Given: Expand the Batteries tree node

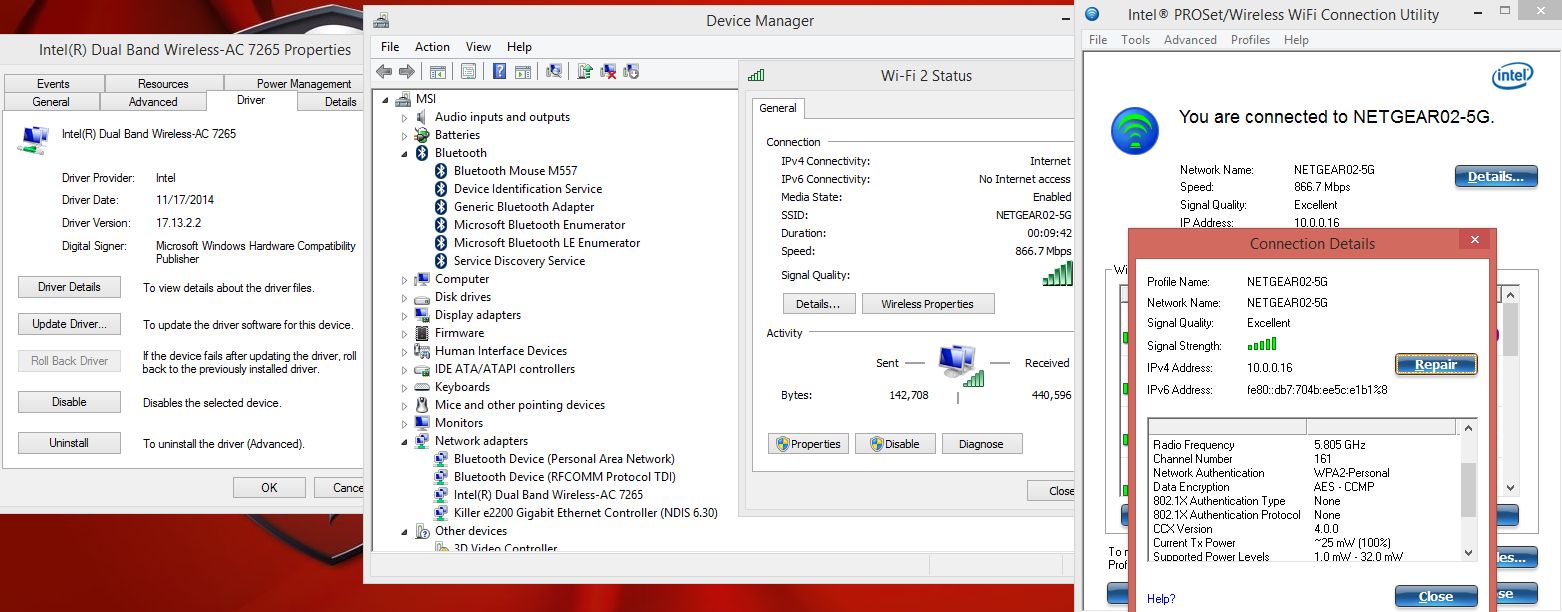Looking at the screenshot, I should pyautogui.click(x=405, y=136).
